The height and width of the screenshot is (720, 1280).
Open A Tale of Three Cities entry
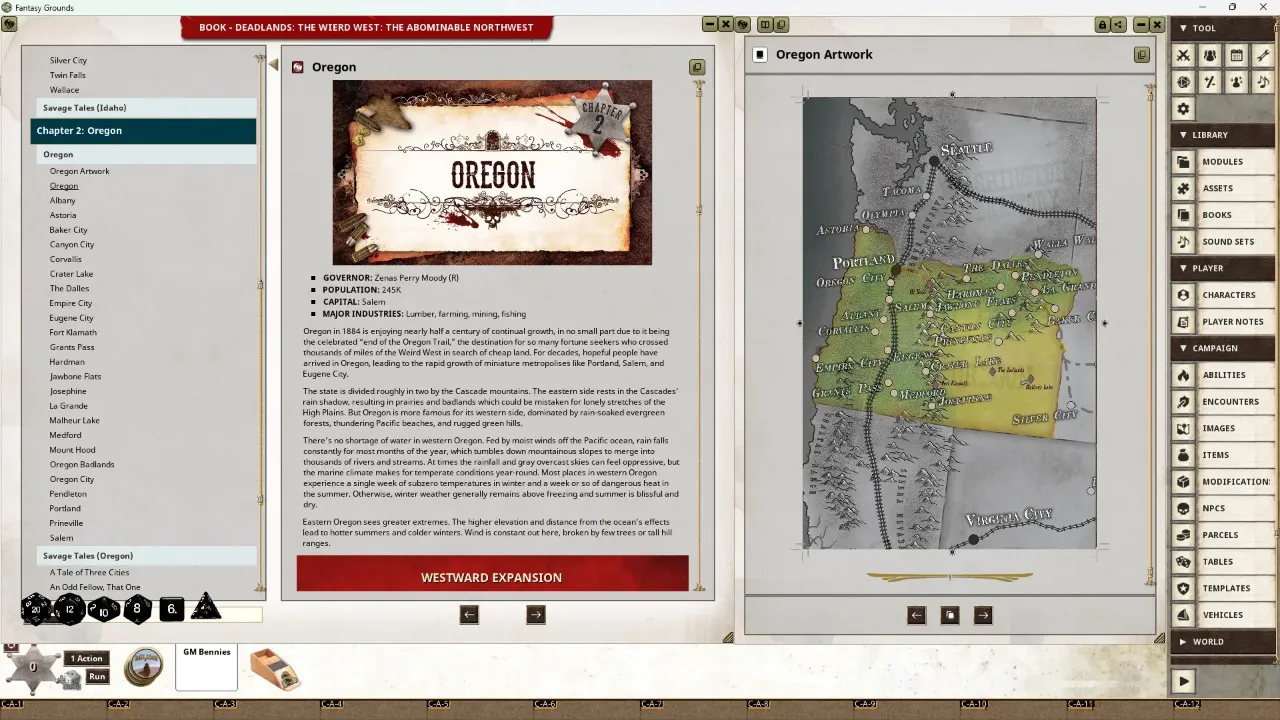pos(89,573)
